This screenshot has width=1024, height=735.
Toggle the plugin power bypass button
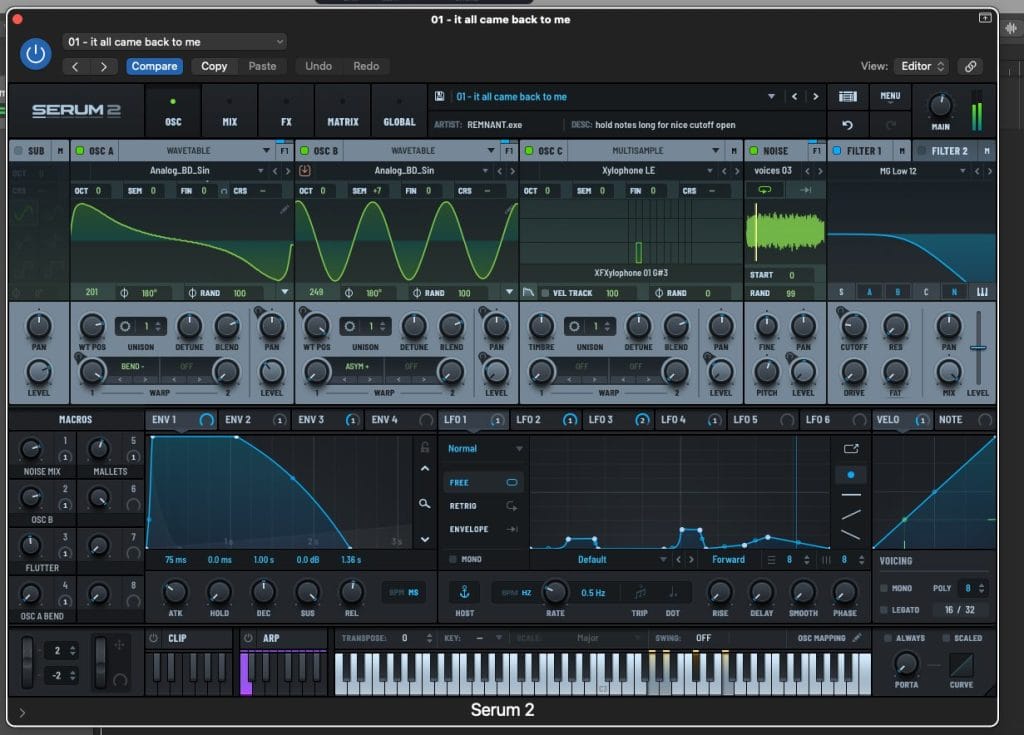click(35, 54)
